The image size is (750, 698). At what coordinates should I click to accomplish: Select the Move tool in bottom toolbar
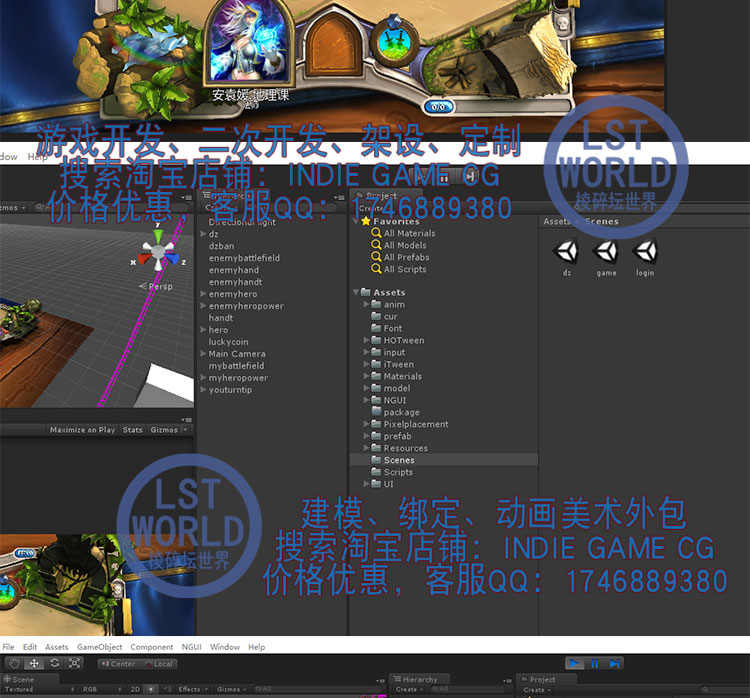tap(34, 664)
